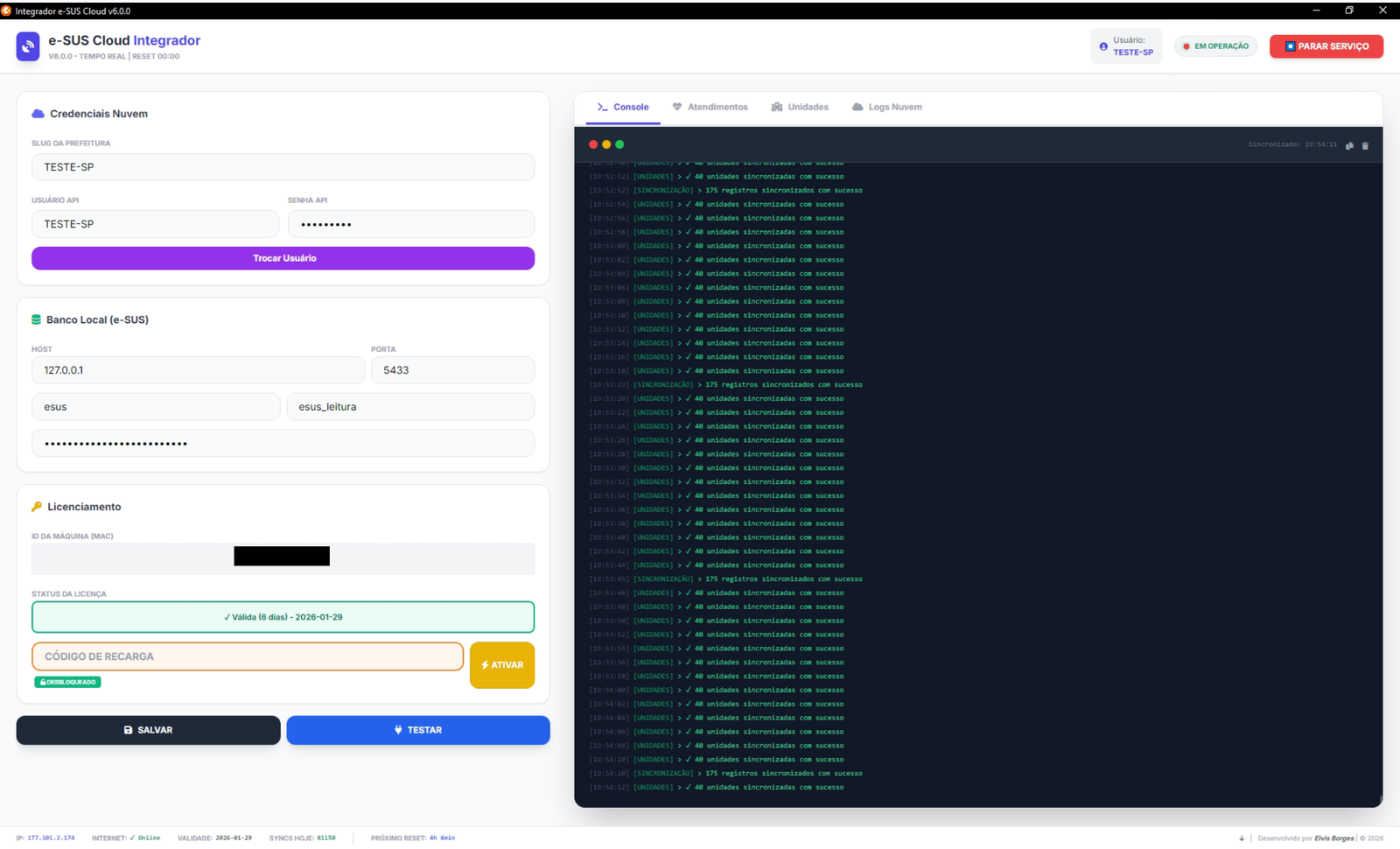
Task: Clear the console using the trash icon
Action: (x=1365, y=145)
